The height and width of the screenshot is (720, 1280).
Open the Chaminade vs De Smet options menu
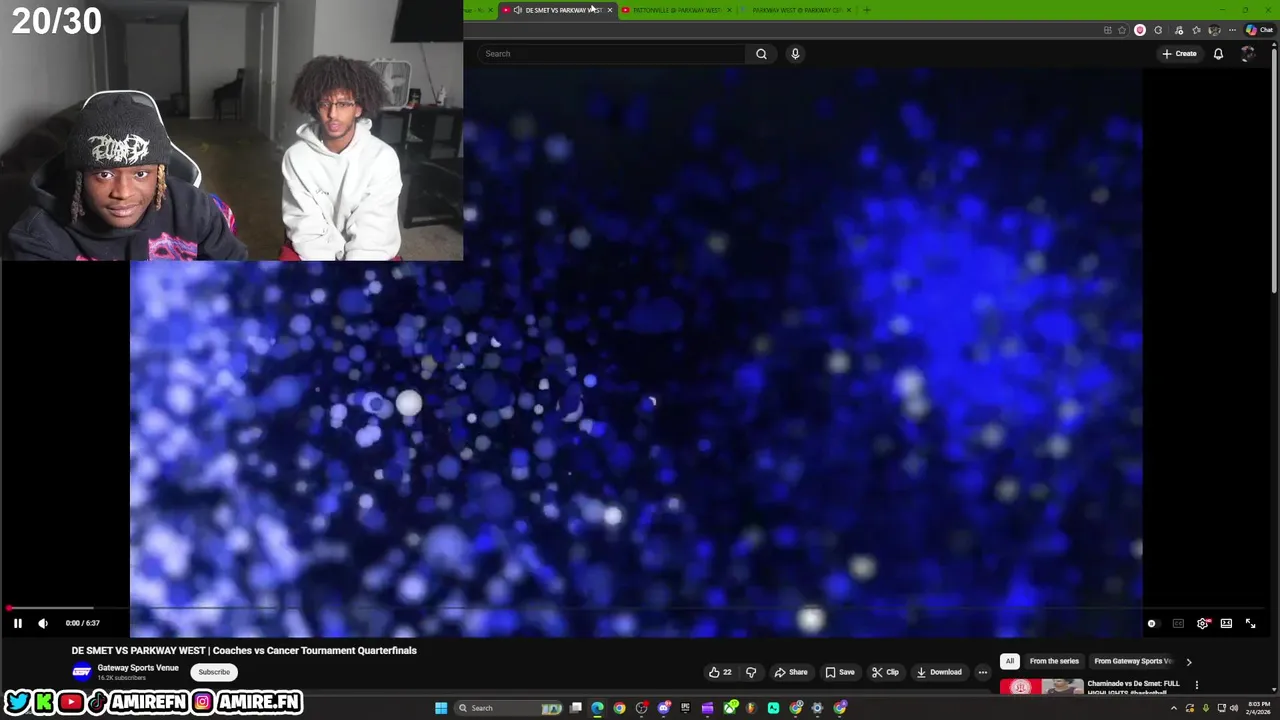1196,685
